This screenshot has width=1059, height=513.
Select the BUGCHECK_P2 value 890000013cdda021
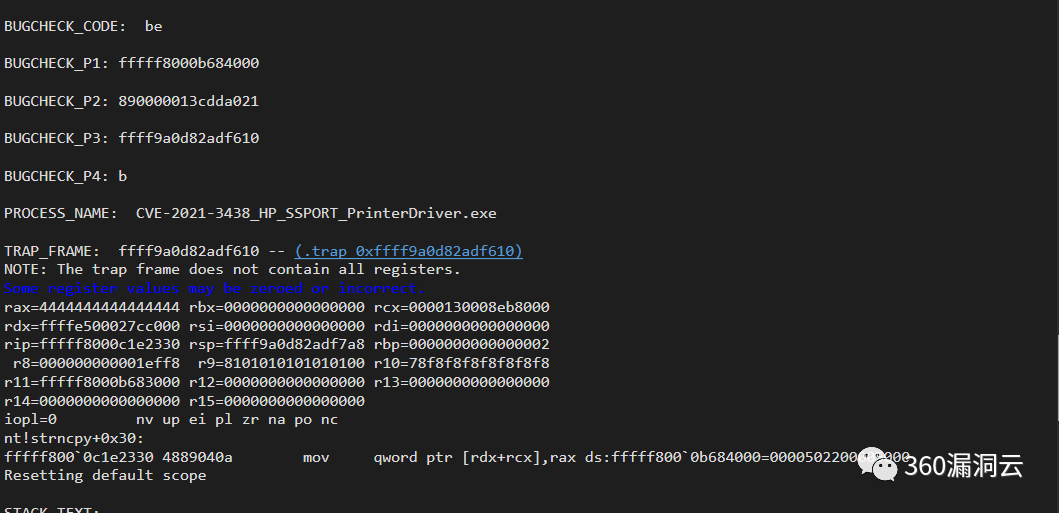pos(189,101)
